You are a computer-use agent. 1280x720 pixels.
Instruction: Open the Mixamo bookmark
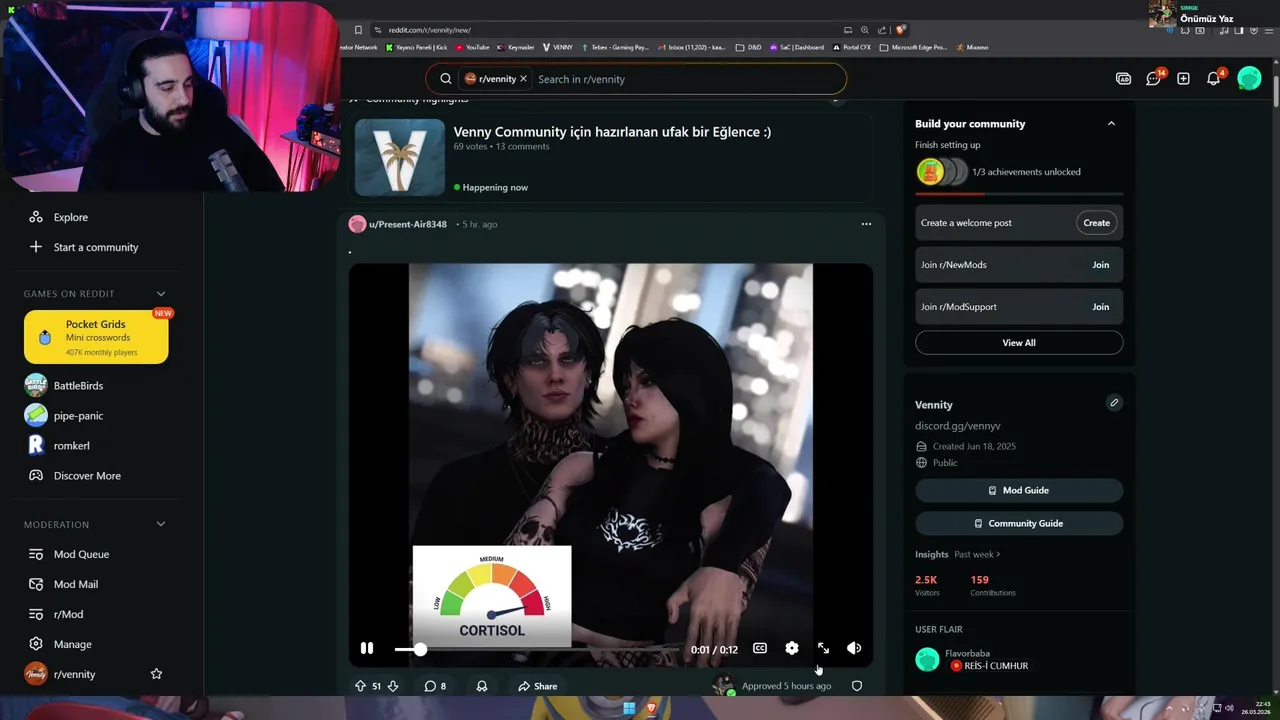[x=972, y=47]
